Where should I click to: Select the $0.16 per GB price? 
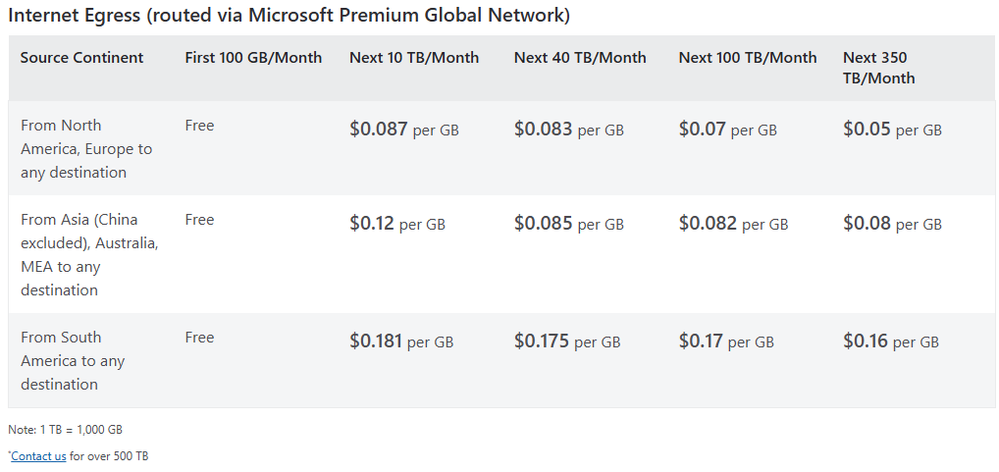coord(891,341)
